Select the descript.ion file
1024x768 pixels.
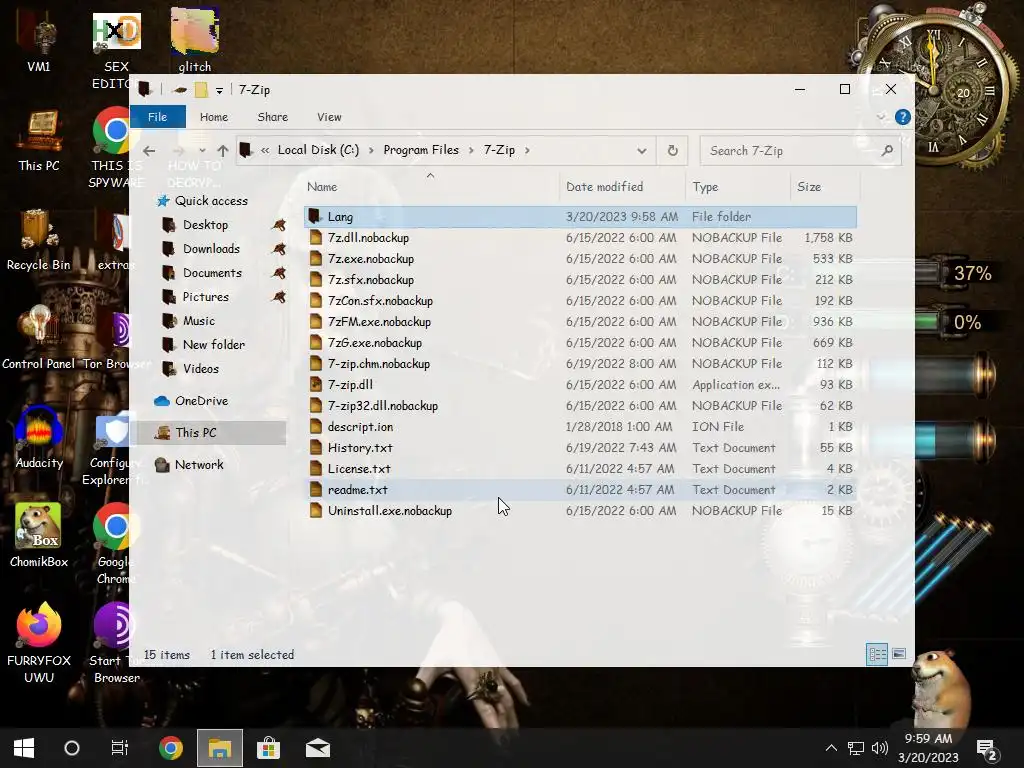click(580, 427)
